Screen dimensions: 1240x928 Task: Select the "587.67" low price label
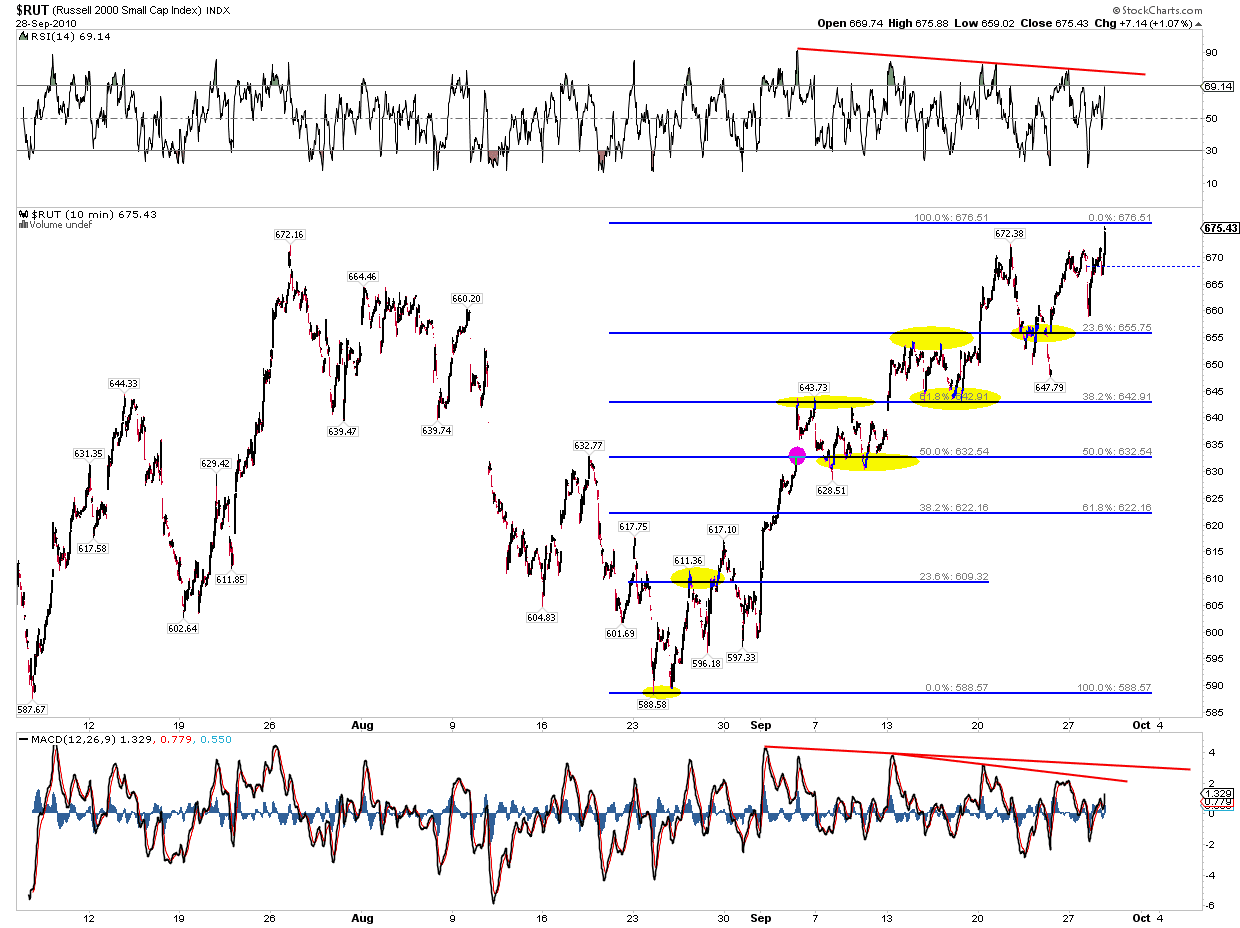pos(34,709)
